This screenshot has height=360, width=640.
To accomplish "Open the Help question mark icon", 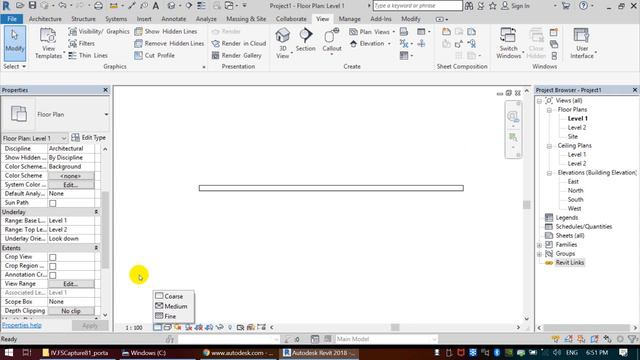I will point(584,6).
